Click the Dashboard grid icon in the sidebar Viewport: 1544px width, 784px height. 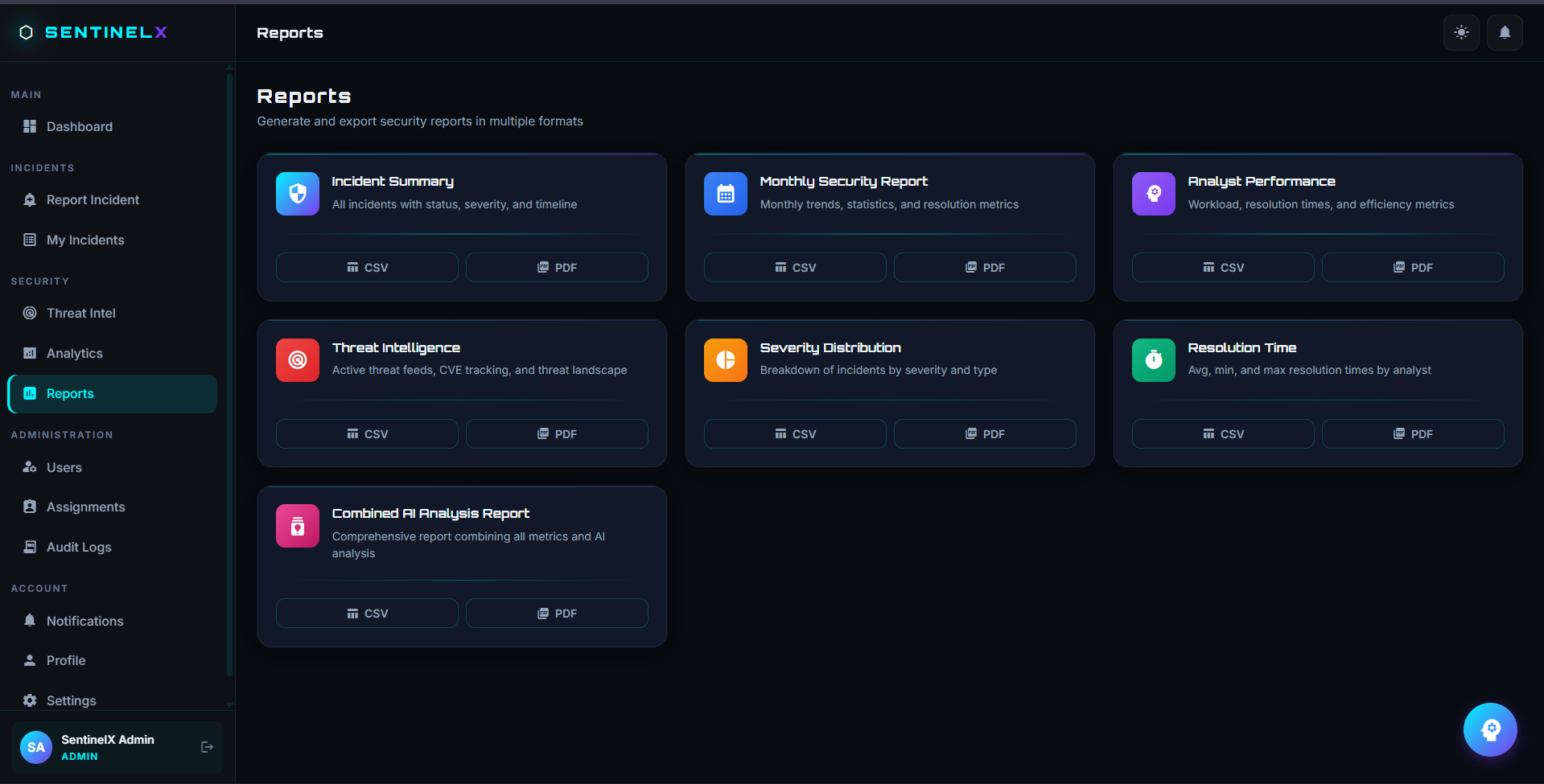[x=30, y=126]
